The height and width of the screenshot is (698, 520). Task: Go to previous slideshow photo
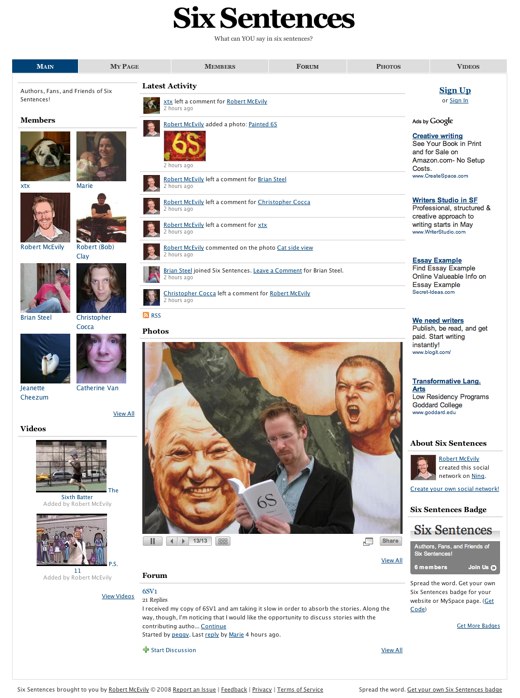tap(172, 541)
